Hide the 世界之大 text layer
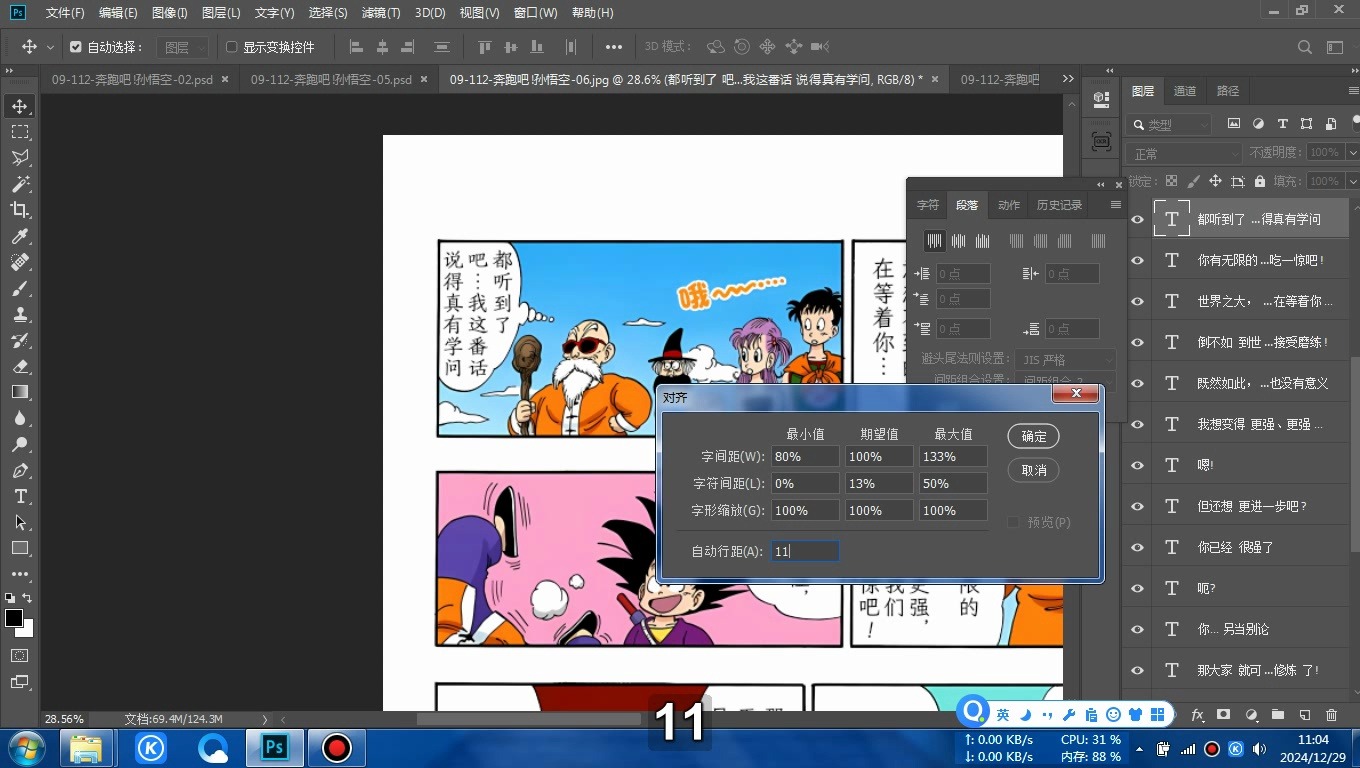This screenshot has width=1360, height=768. pos(1137,301)
